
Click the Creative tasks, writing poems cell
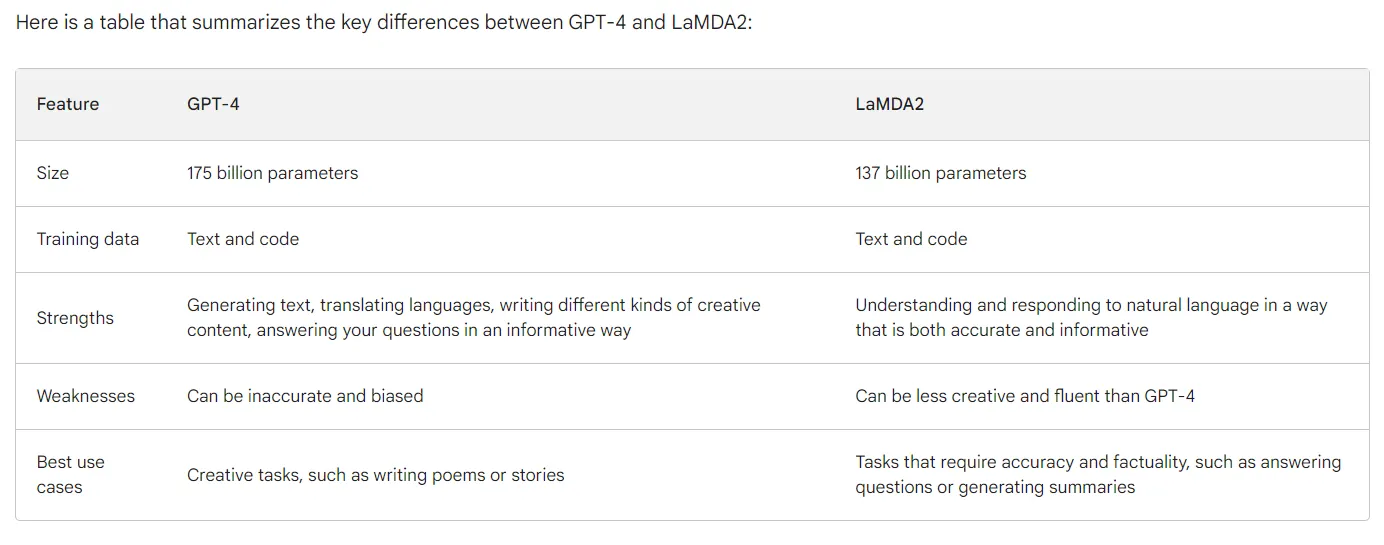tap(376, 475)
